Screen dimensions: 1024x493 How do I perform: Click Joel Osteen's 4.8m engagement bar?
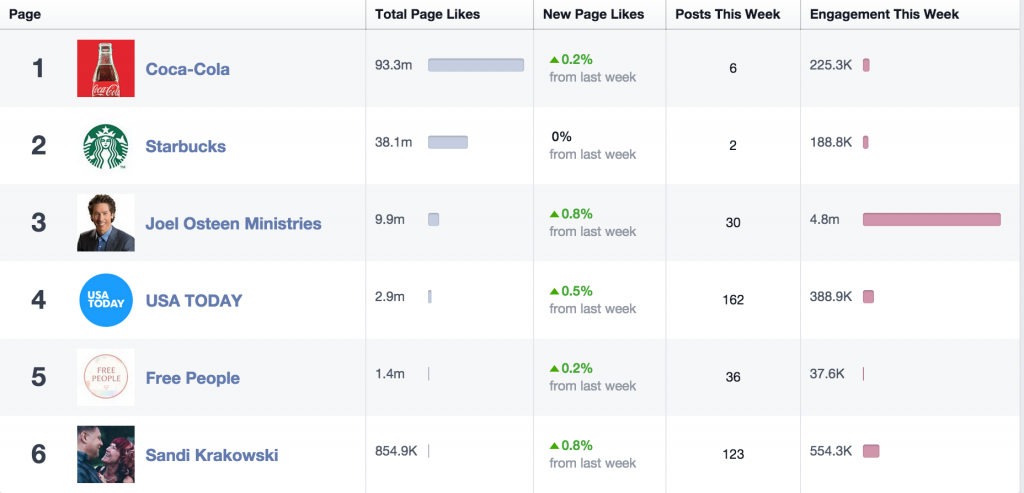tap(931, 219)
